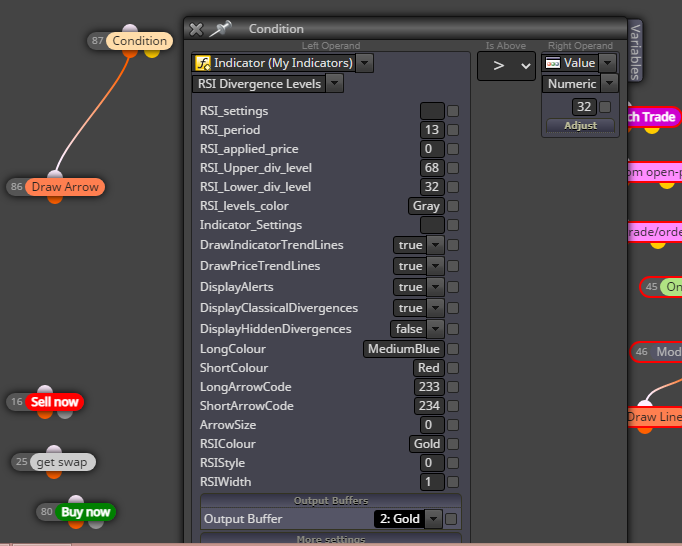682x546 pixels.
Task: Edit the RSIStyle value 0
Action: [432, 463]
